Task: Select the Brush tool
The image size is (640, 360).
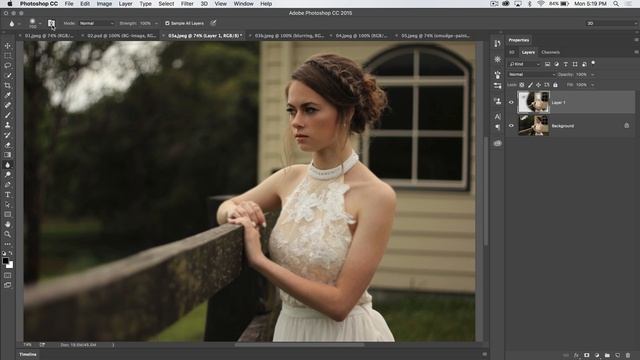Action: pos(7,115)
